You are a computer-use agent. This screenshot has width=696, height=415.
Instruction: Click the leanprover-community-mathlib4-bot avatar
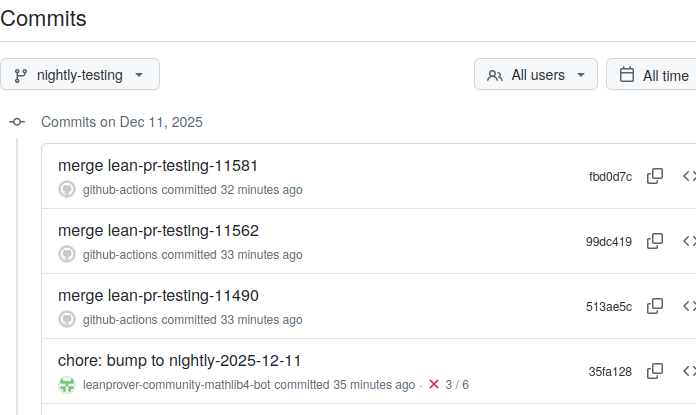point(67,385)
